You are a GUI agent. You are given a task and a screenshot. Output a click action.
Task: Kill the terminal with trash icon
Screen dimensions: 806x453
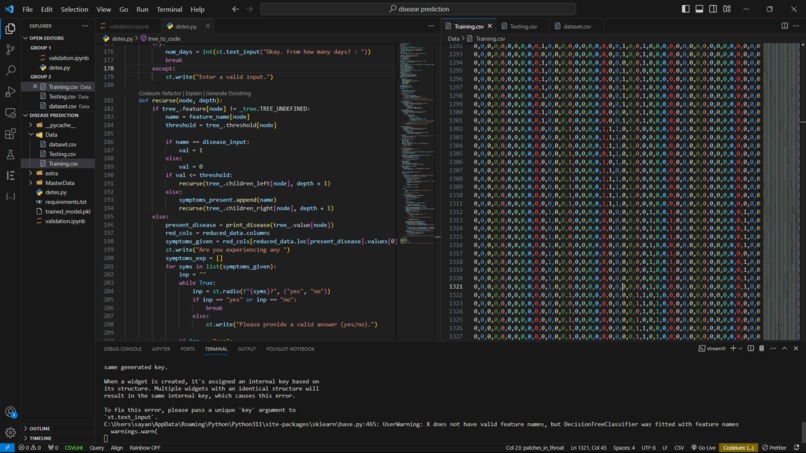click(x=762, y=349)
